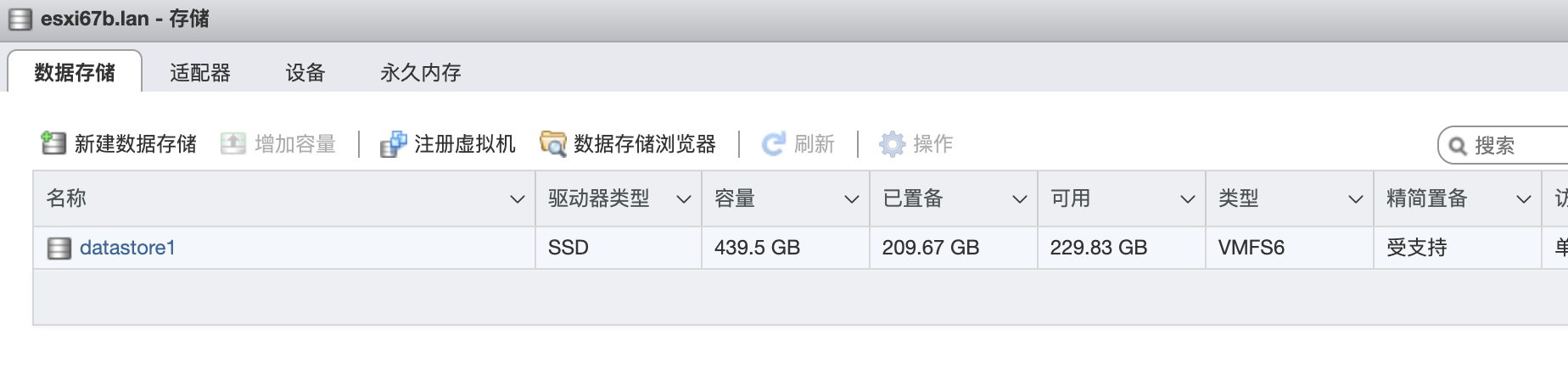Select the Persistent memory (永久内存) tab
The width and height of the screenshot is (1568, 380).
tap(420, 73)
